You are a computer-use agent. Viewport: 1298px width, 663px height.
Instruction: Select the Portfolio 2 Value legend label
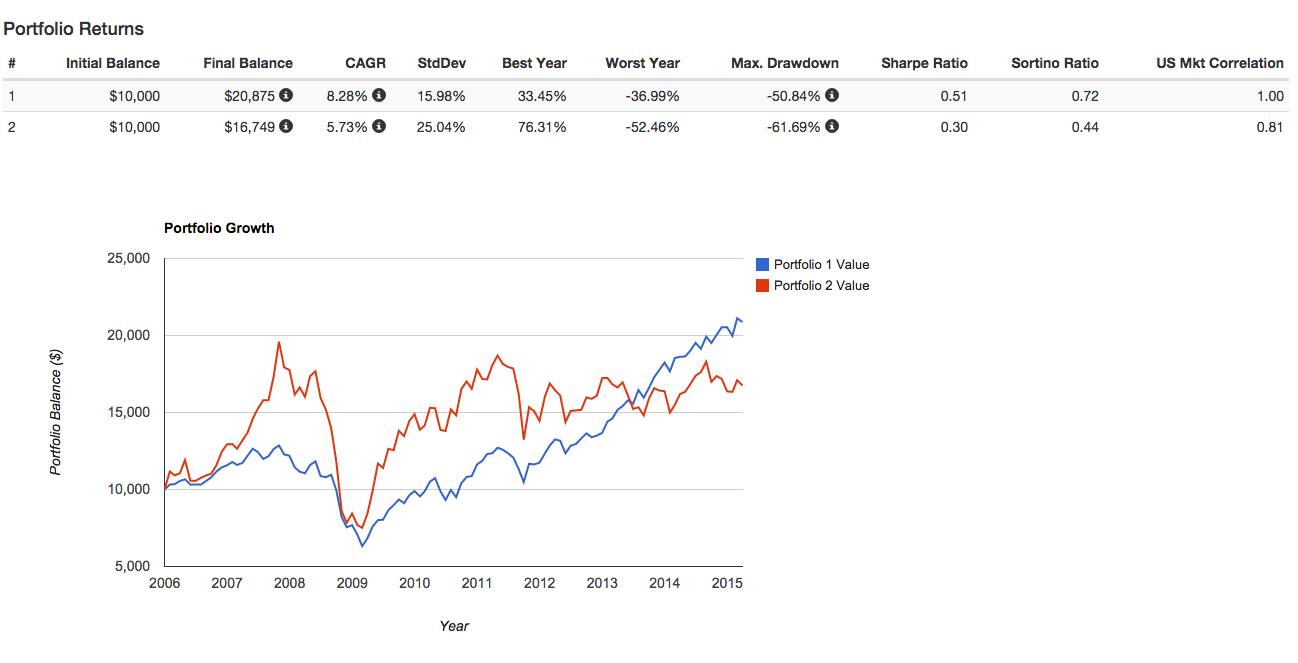coord(821,286)
